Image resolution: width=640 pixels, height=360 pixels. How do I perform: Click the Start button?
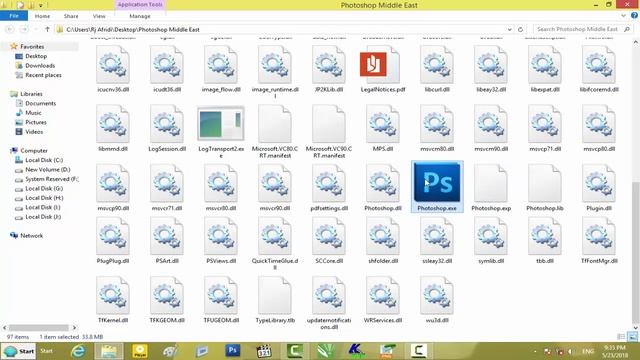click(18, 351)
